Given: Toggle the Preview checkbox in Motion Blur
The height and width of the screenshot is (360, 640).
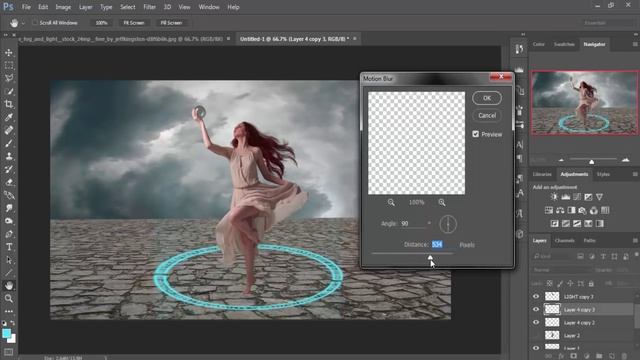Looking at the screenshot, I should click(476, 134).
